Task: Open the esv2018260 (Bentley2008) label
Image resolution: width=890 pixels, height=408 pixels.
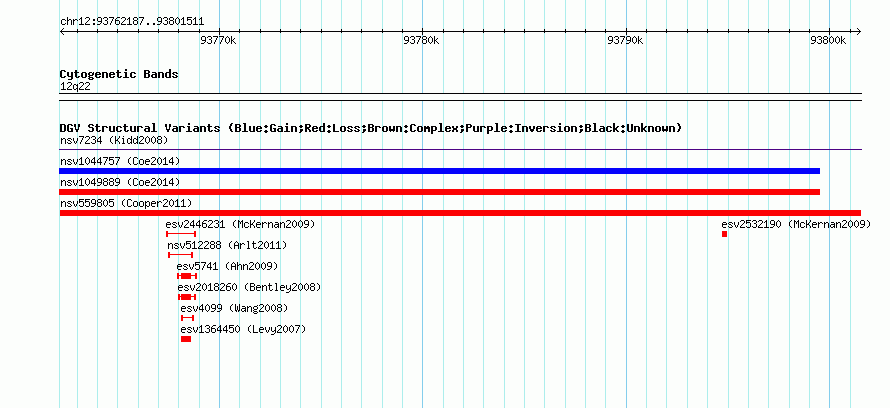Action: 249,287
